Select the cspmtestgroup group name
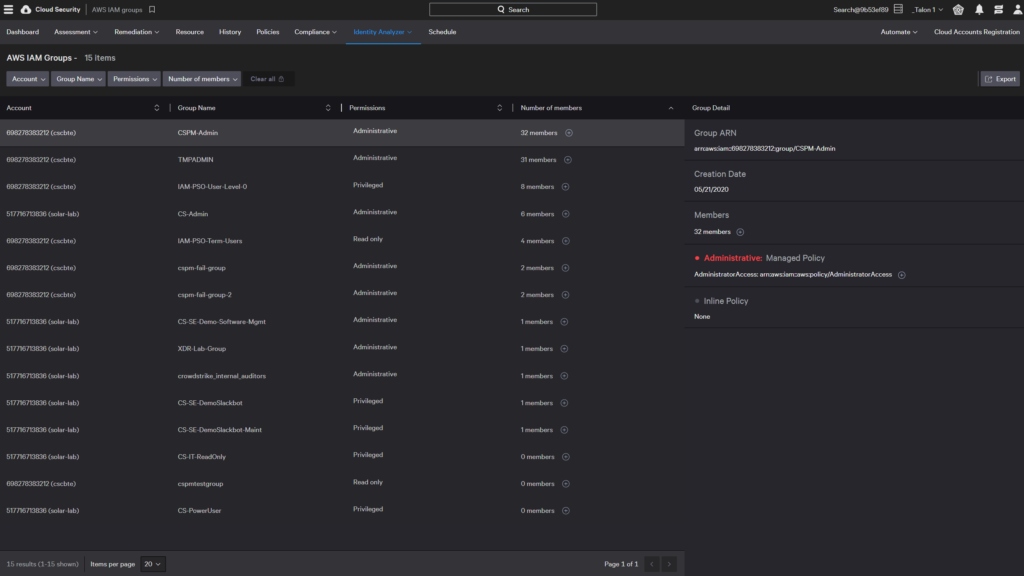 pos(200,484)
